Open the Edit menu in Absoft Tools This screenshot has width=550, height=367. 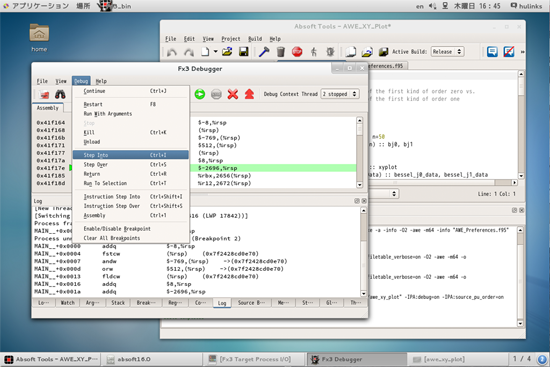click(x=189, y=39)
